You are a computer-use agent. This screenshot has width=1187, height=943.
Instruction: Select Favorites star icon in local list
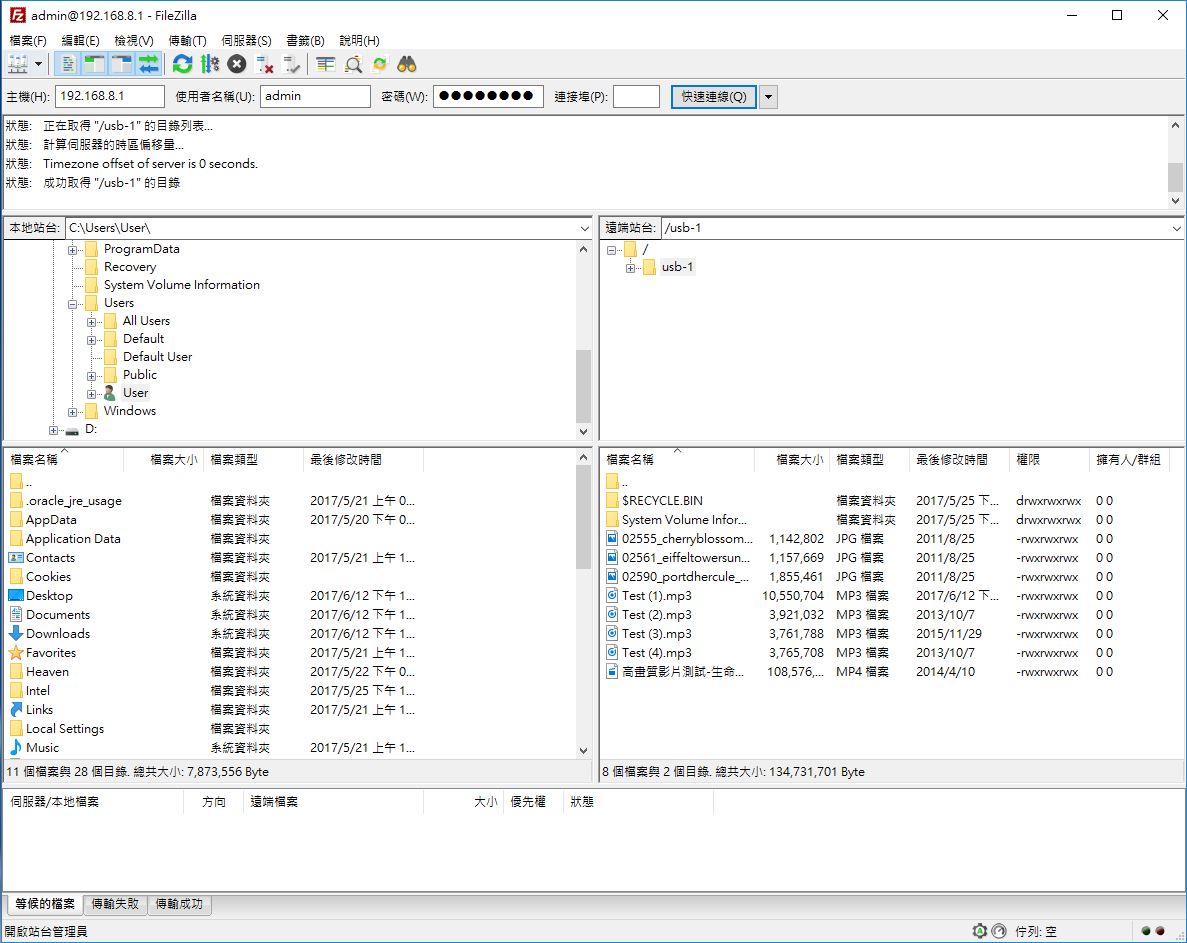[x=16, y=652]
